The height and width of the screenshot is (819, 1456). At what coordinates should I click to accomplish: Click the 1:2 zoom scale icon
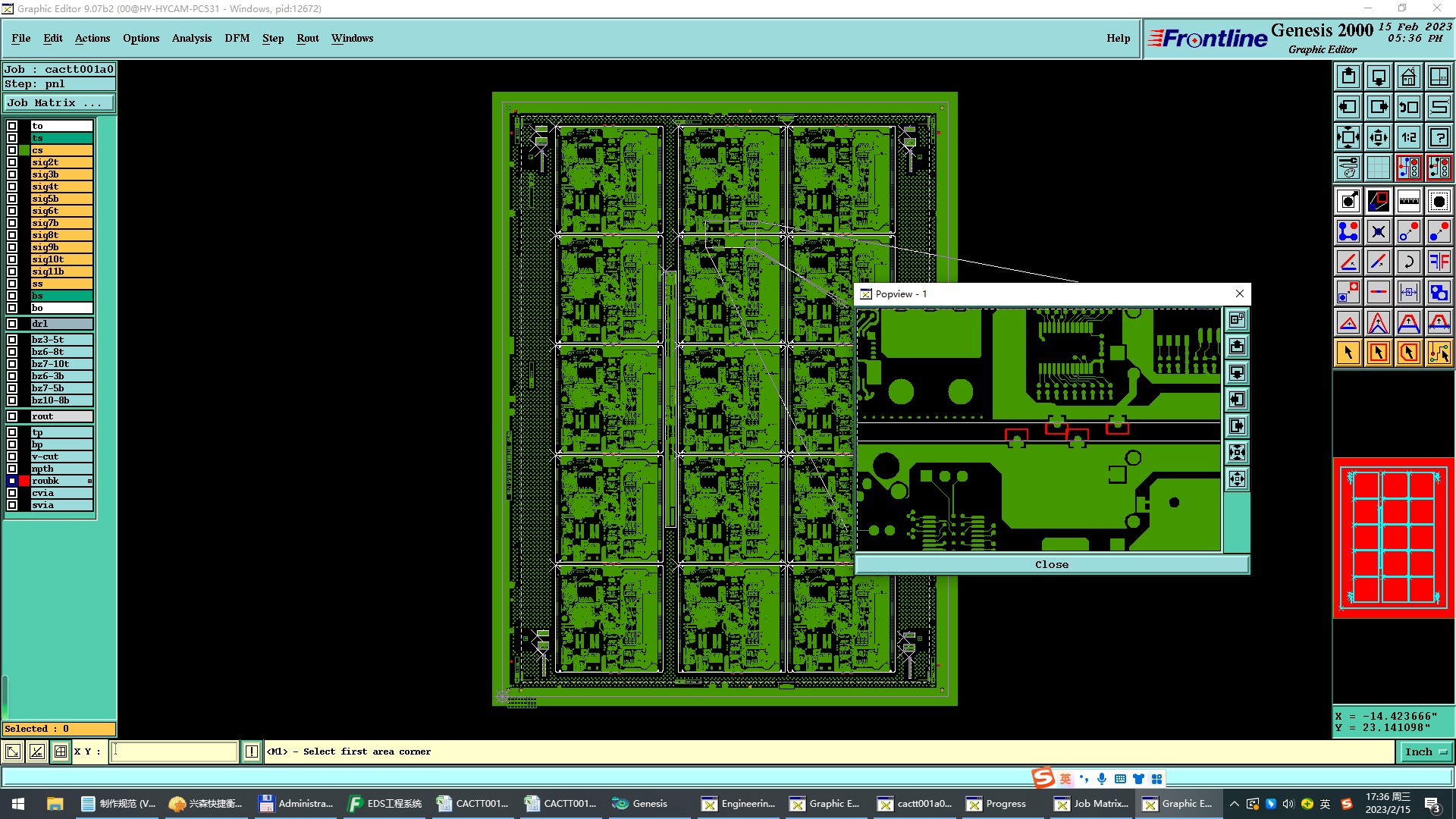1408,137
